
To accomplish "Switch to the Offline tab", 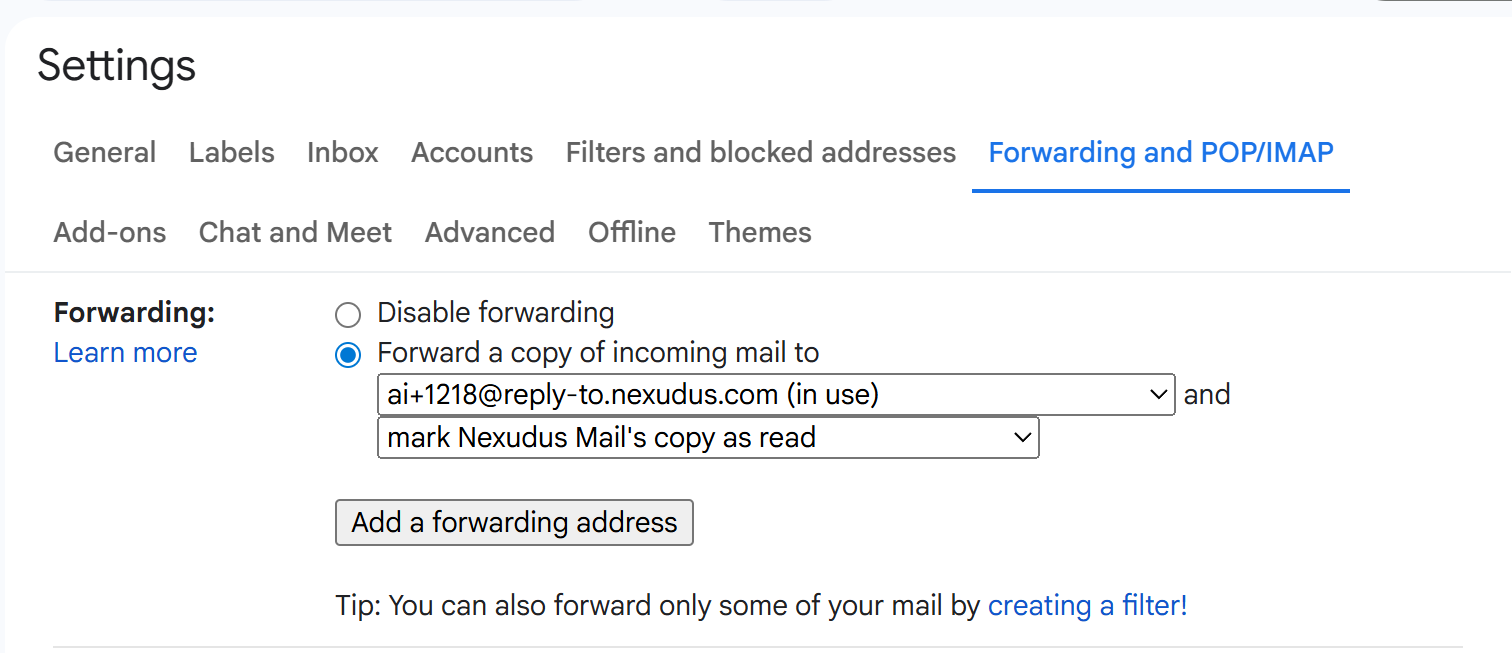I will point(631,232).
